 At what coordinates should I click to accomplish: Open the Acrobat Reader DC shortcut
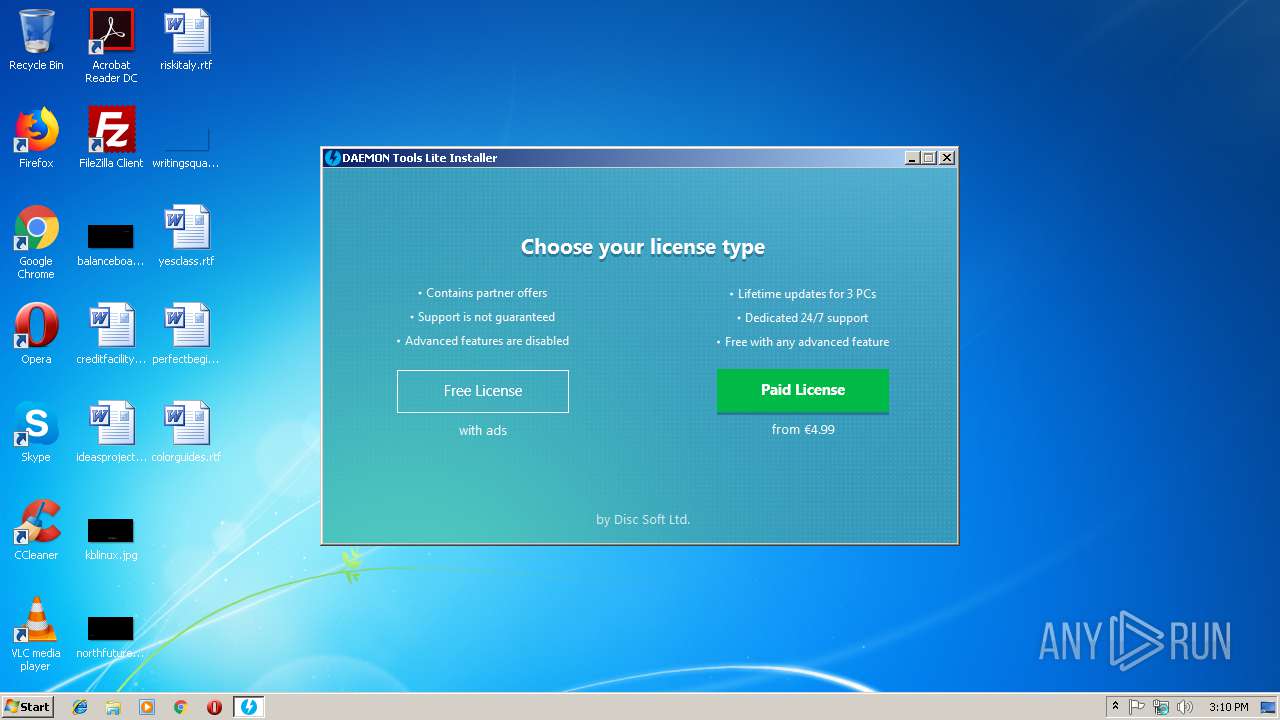111,46
